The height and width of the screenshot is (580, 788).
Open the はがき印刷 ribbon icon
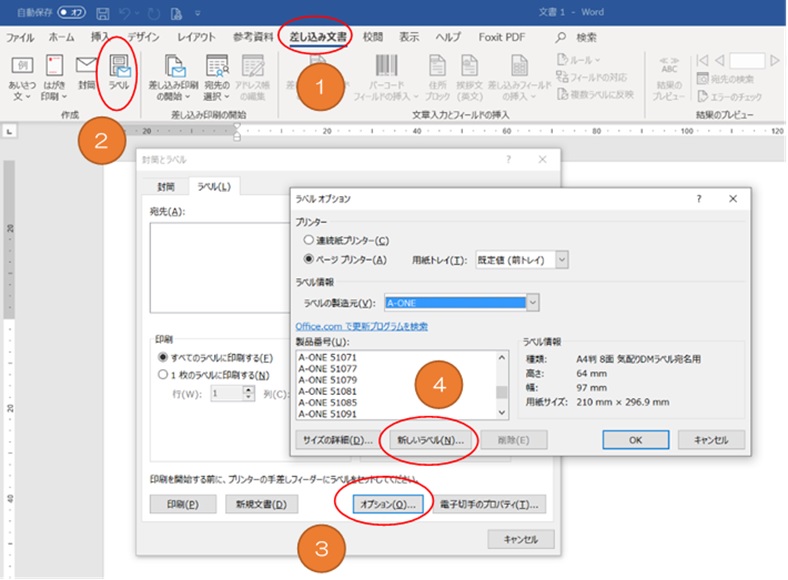coord(55,74)
